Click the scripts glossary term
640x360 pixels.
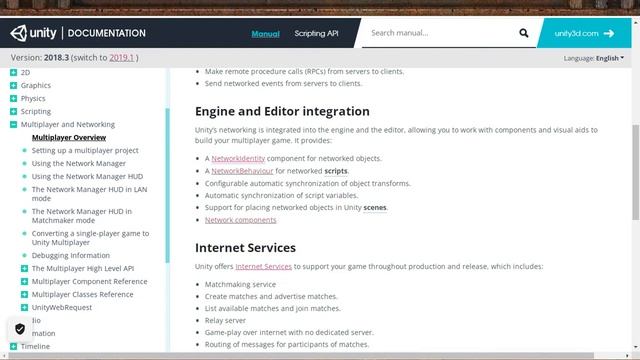(336, 171)
